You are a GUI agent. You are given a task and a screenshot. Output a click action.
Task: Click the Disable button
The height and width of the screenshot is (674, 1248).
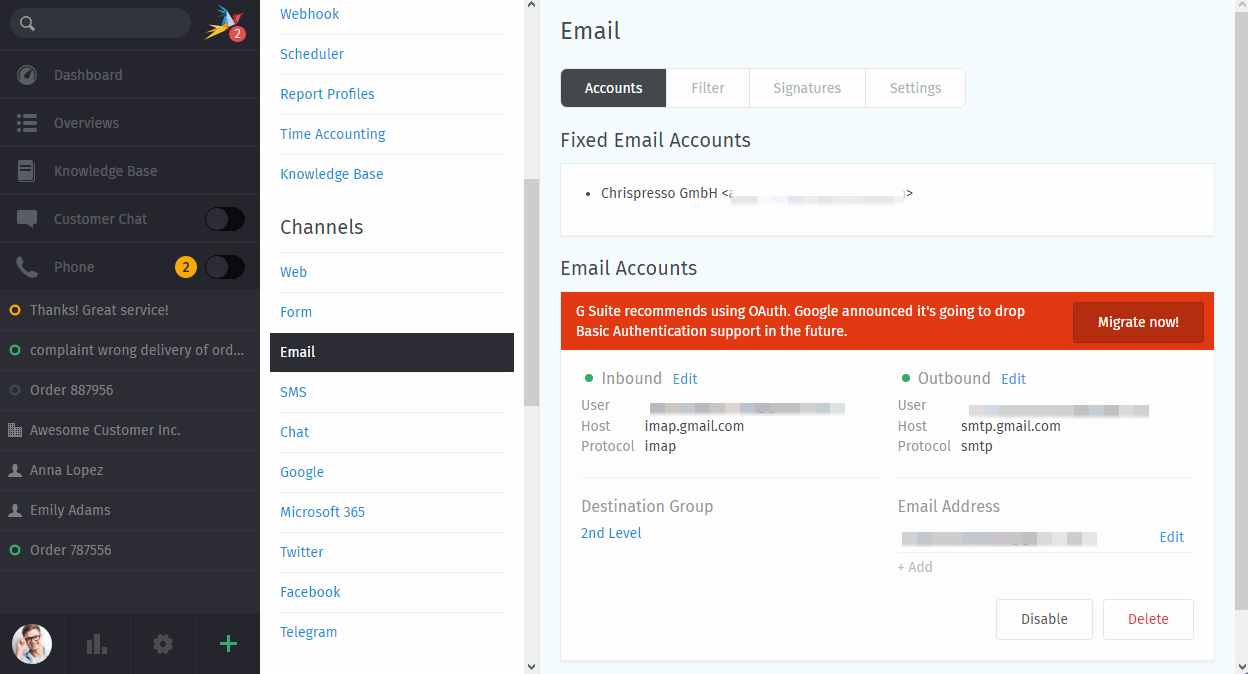(x=1044, y=619)
